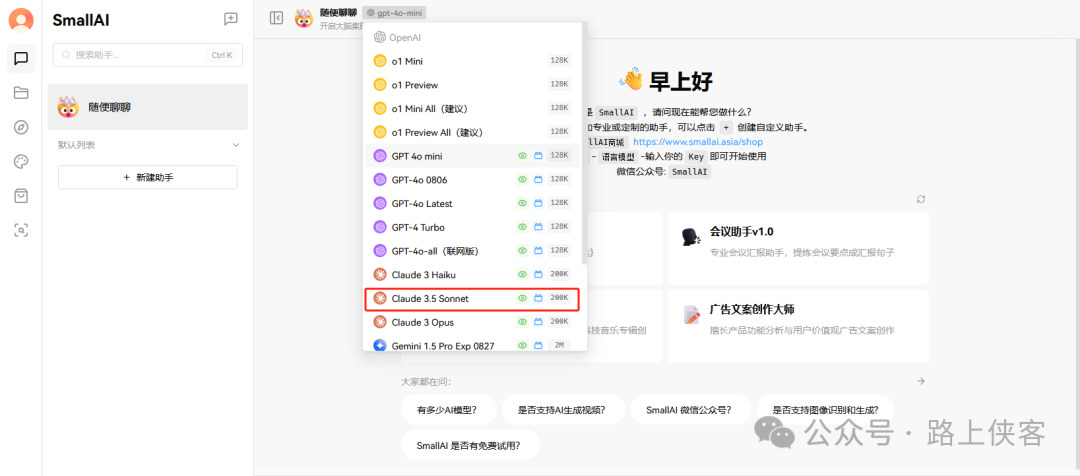Open the smallai.asia/shop link

click(698, 141)
